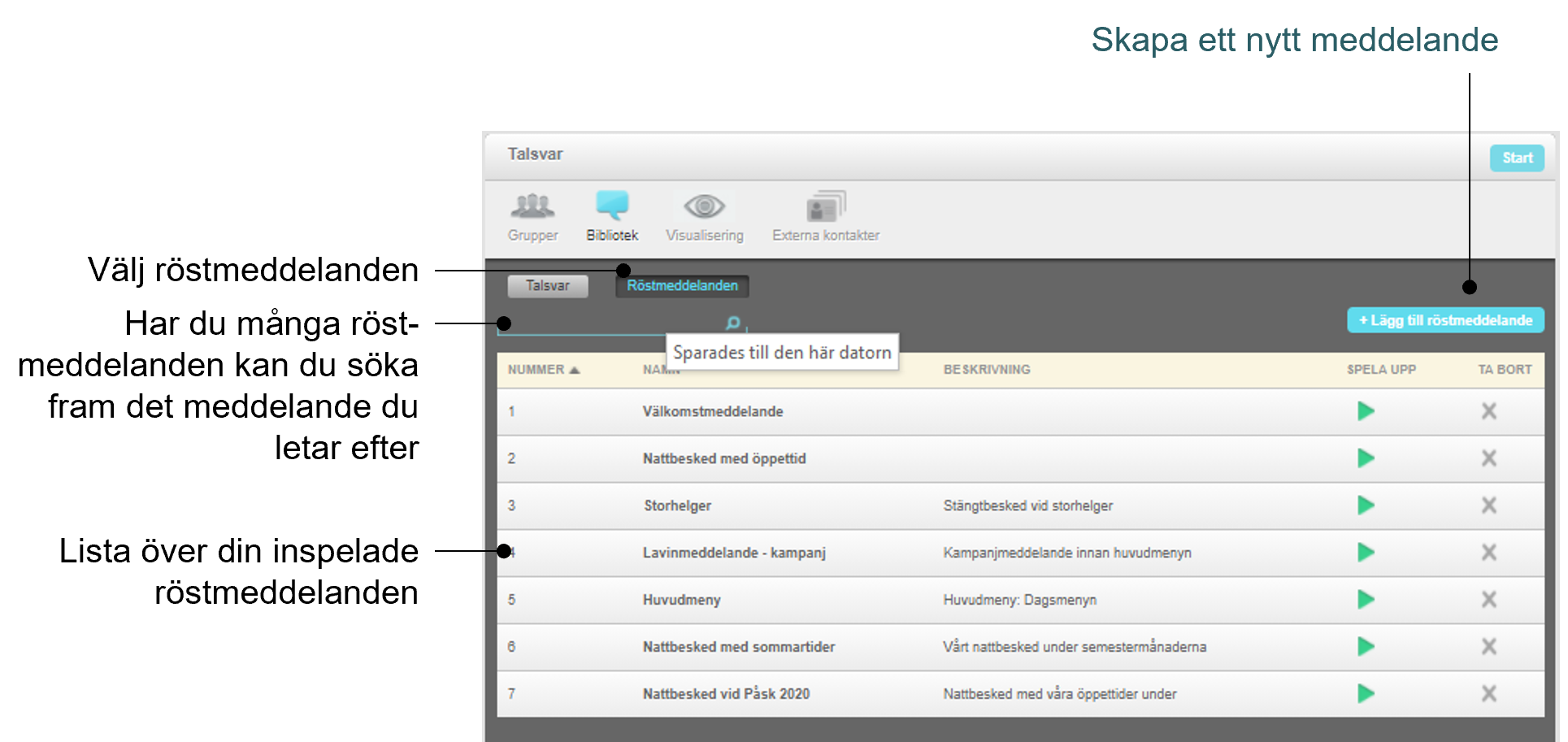The image size is (1568, 742).
Task: Focus the voice message search field
Action: point(610,323)
